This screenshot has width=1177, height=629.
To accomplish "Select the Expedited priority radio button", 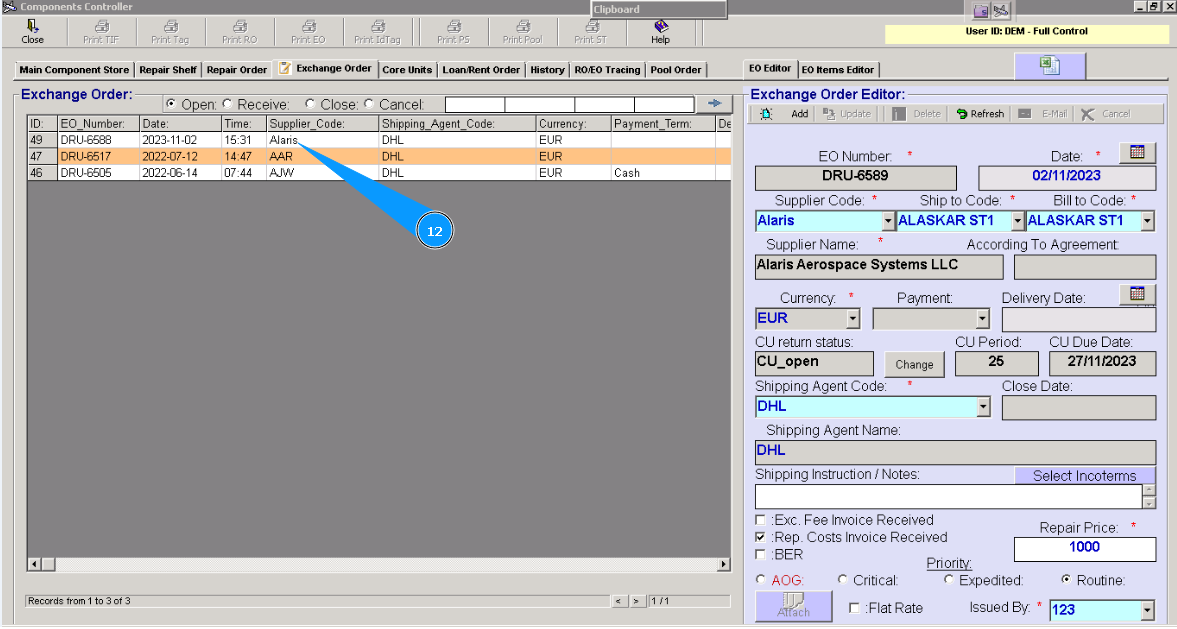I will pyautogui.click(x=949, y=579).
